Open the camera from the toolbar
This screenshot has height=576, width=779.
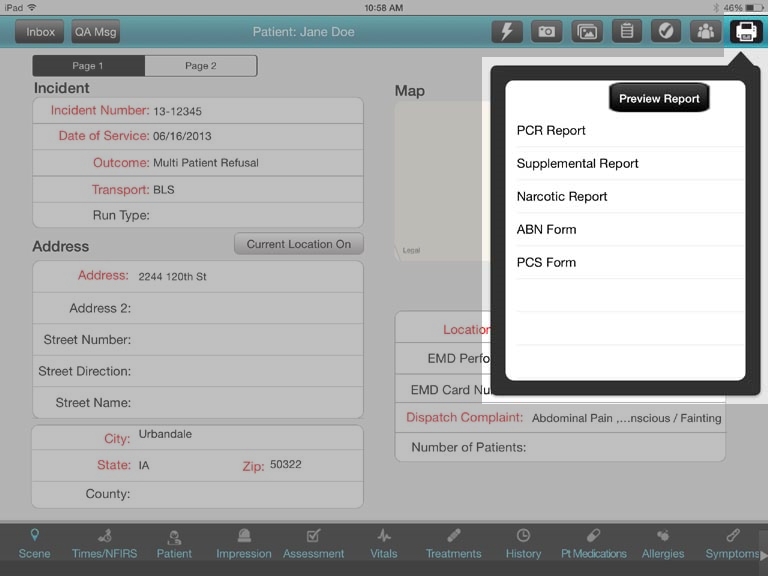click(546, 31)
